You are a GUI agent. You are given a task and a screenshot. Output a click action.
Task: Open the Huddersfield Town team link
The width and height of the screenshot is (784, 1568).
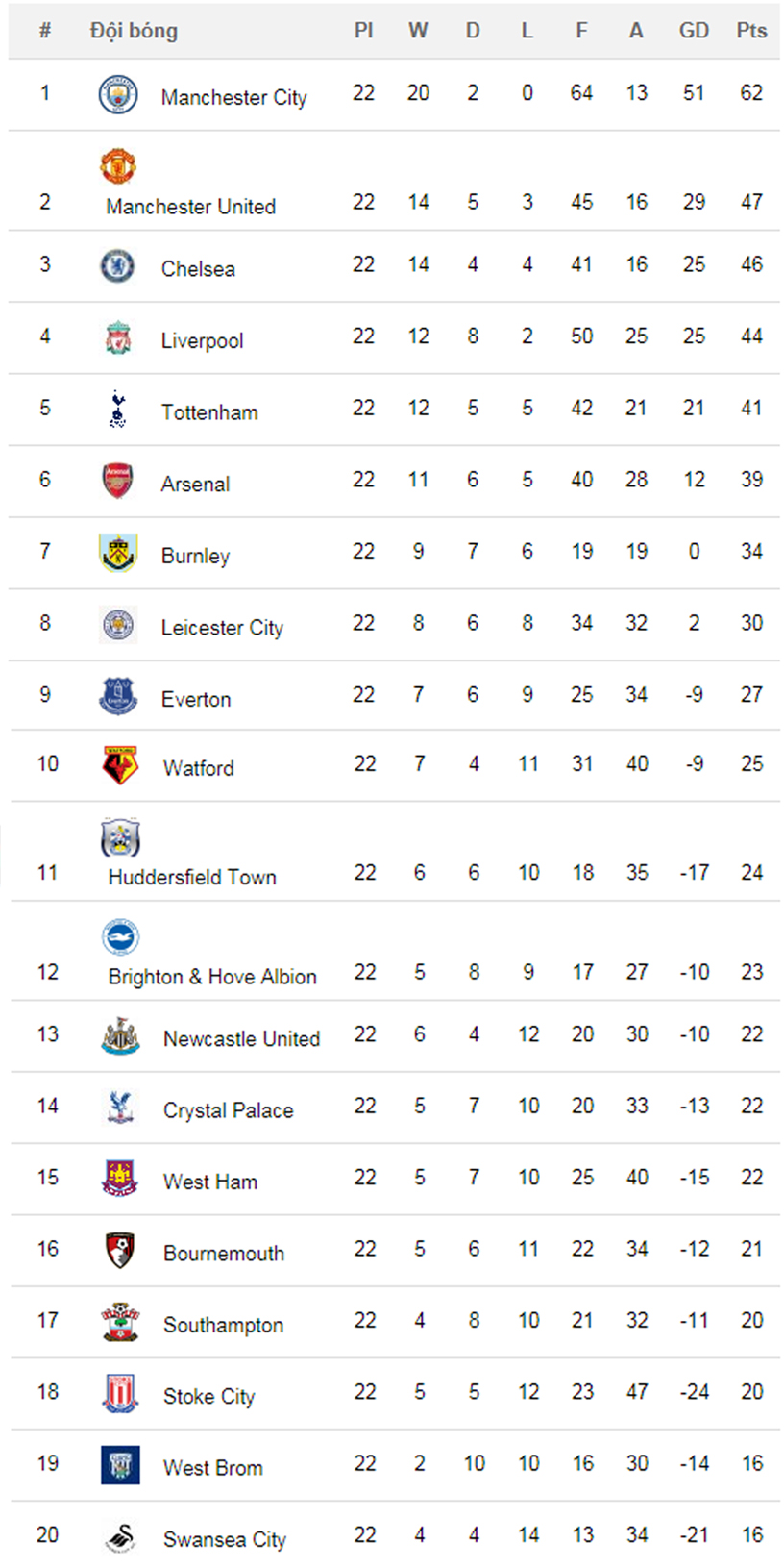[x=192, y=877]
